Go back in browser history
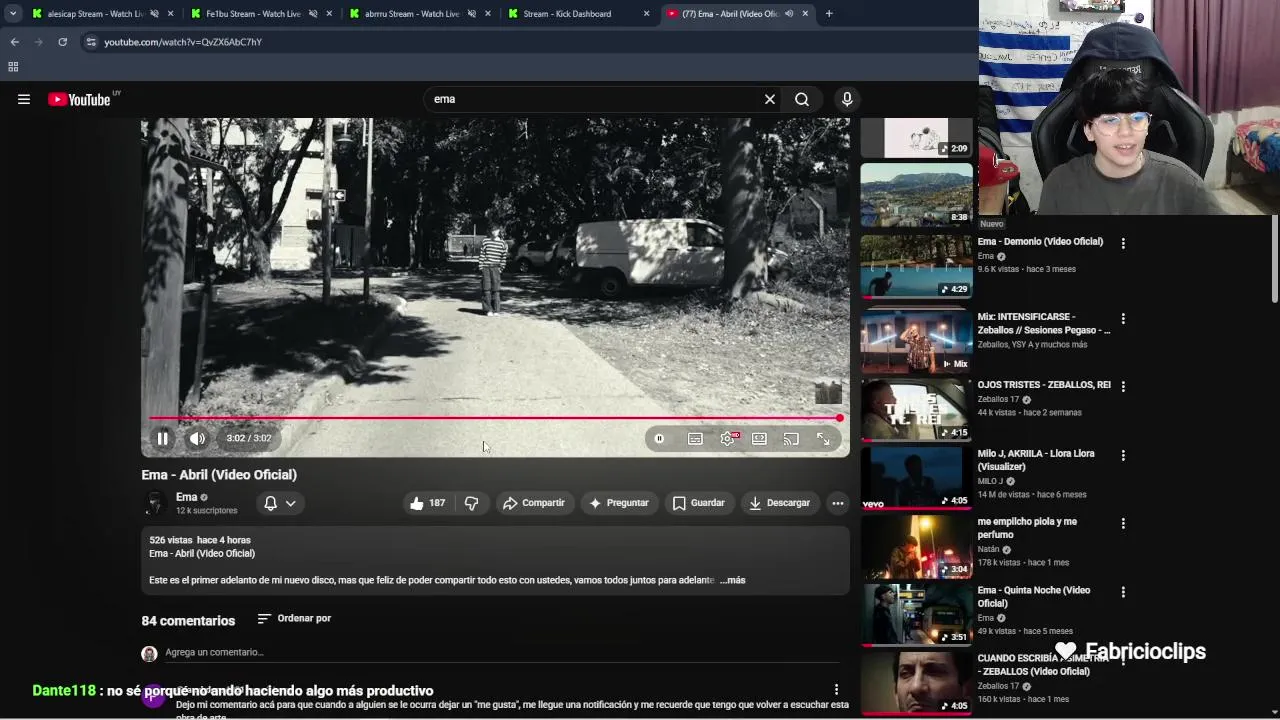Screen dimensions: 1280x720 14,42
